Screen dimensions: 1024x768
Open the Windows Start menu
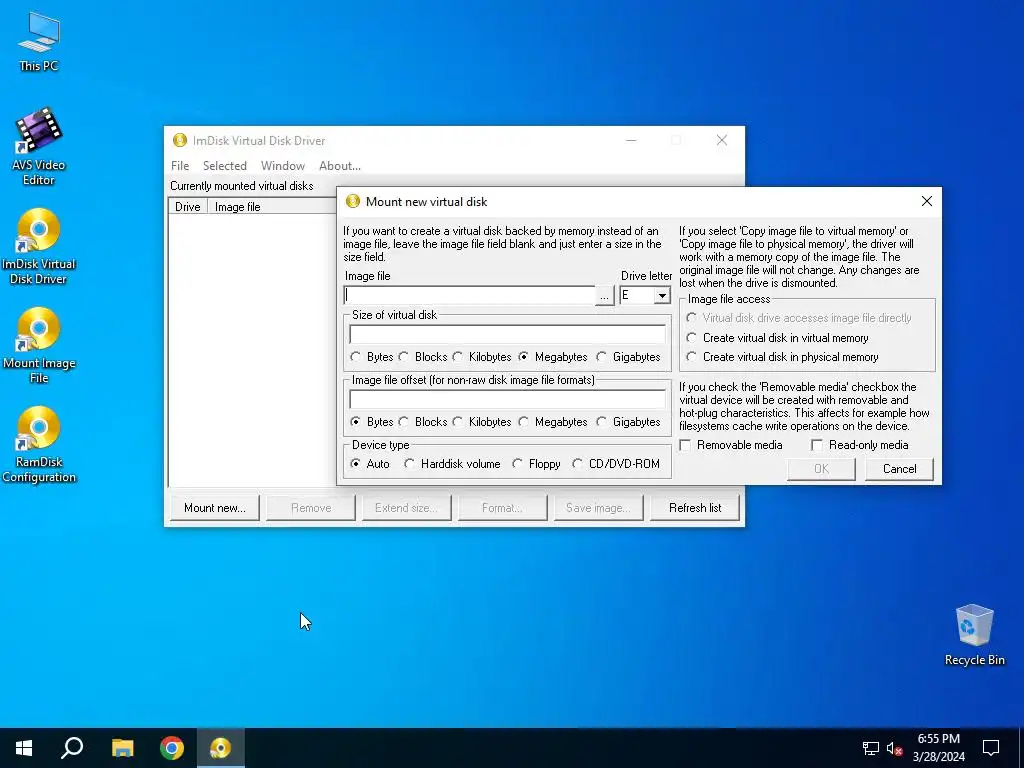tap(24, 748)
